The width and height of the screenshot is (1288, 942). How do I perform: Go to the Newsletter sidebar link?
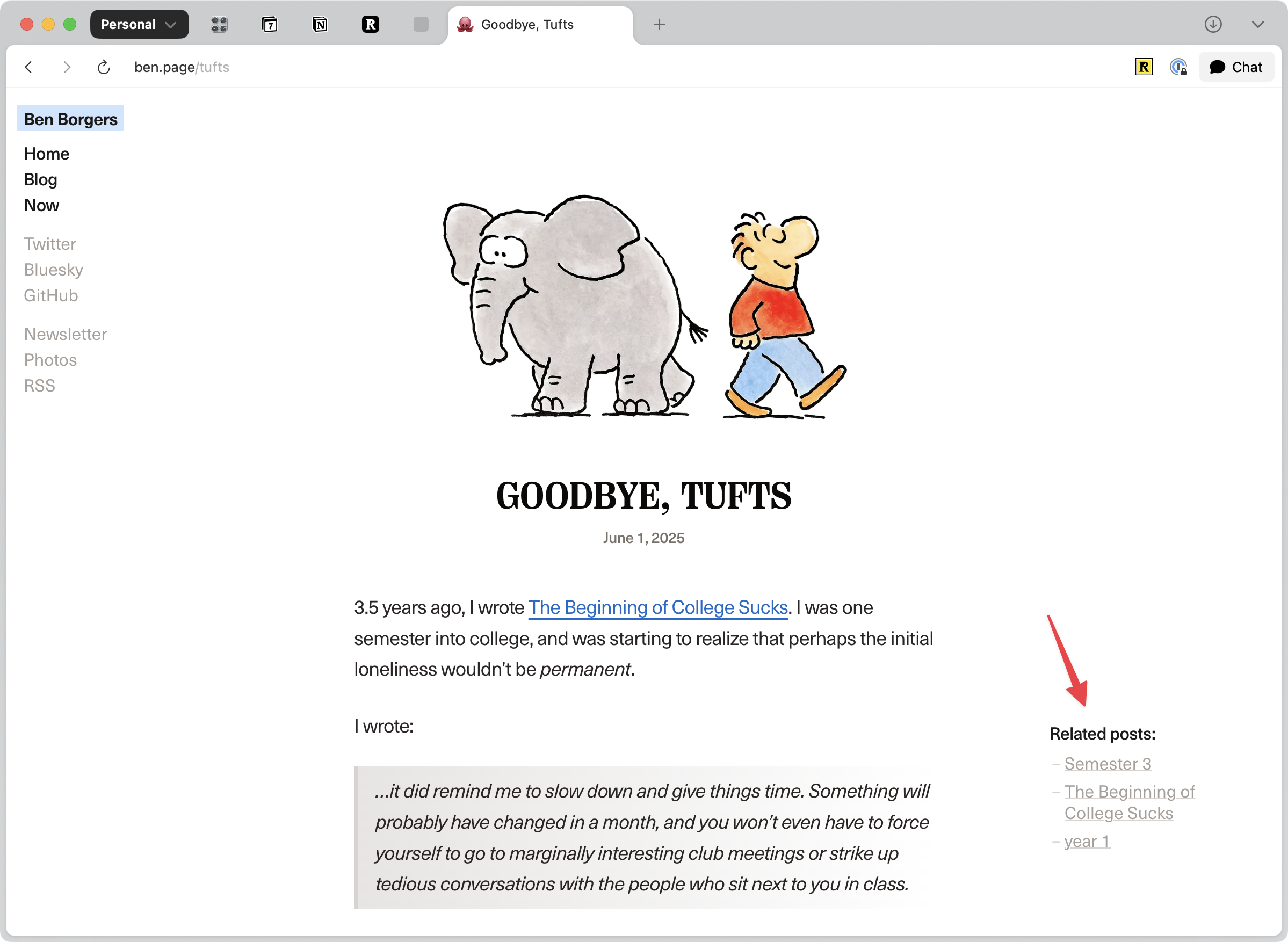pos(66,334)
